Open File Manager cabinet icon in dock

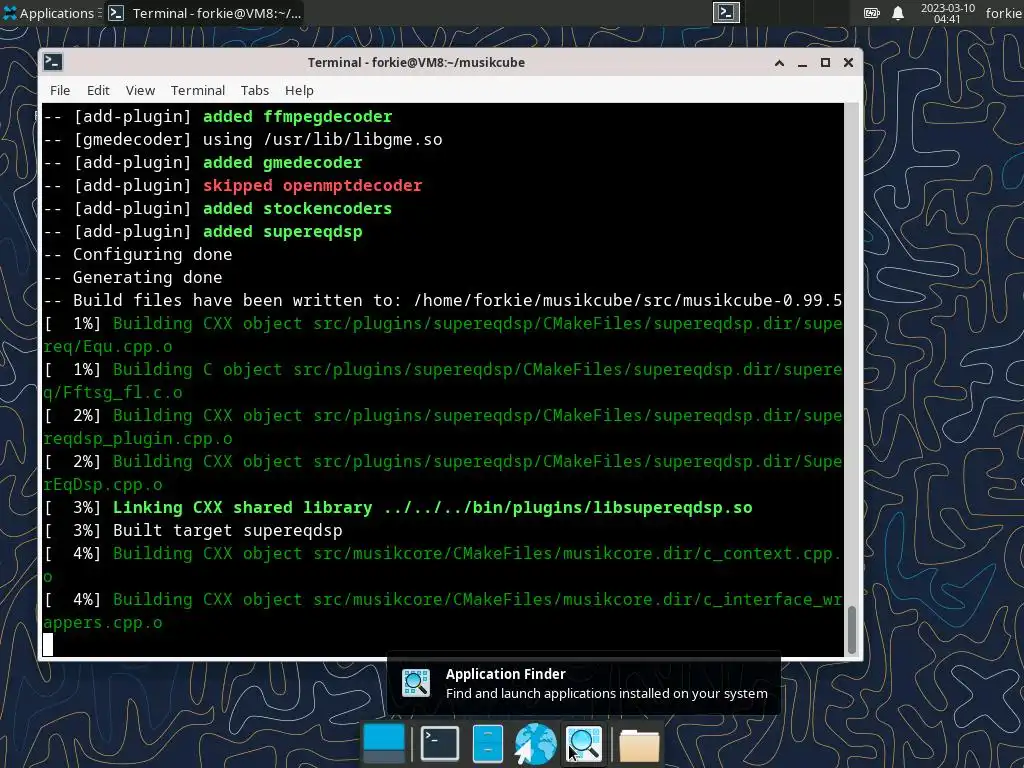pyautogui.click(x=488, y=743)
